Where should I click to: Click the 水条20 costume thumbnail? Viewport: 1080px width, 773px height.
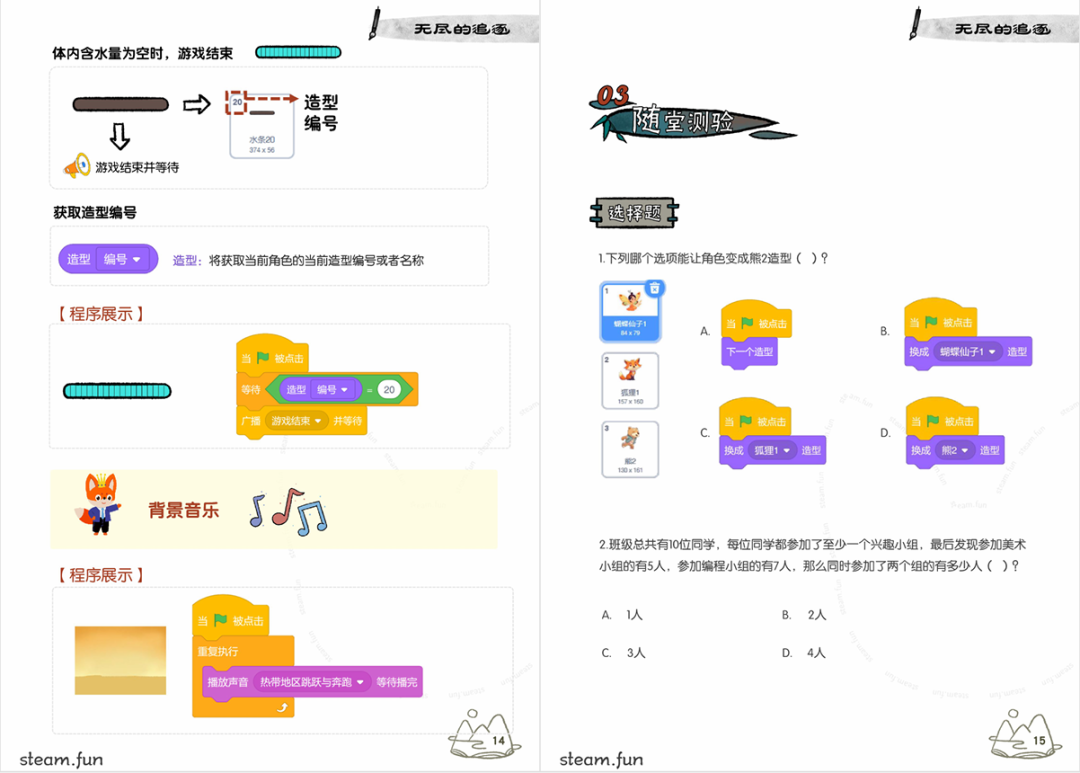click(262, 126)
